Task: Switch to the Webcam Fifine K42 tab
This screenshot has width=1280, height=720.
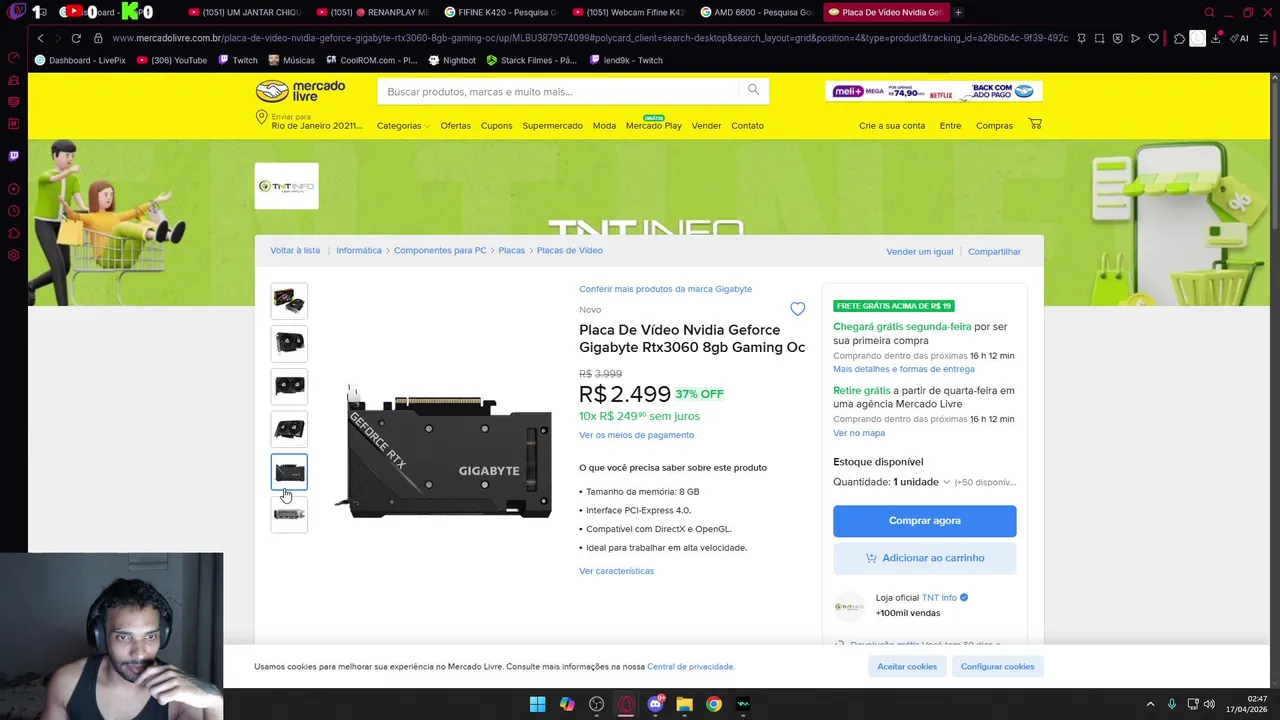Action: pos(628,12)
